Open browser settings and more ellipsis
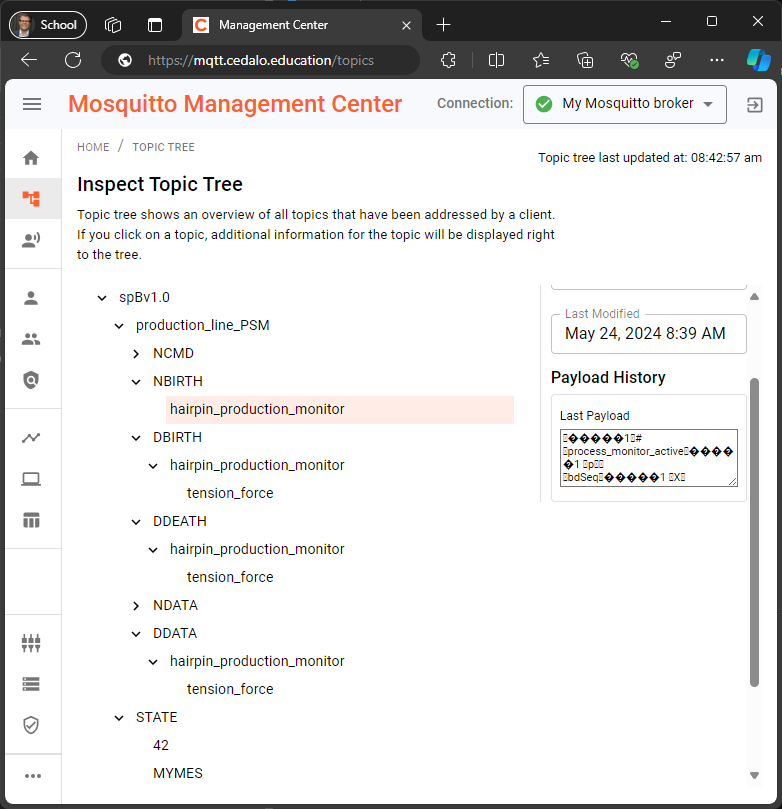Image resolution: width=782 pixels, height=809 pixels. [x=717, y=60]
